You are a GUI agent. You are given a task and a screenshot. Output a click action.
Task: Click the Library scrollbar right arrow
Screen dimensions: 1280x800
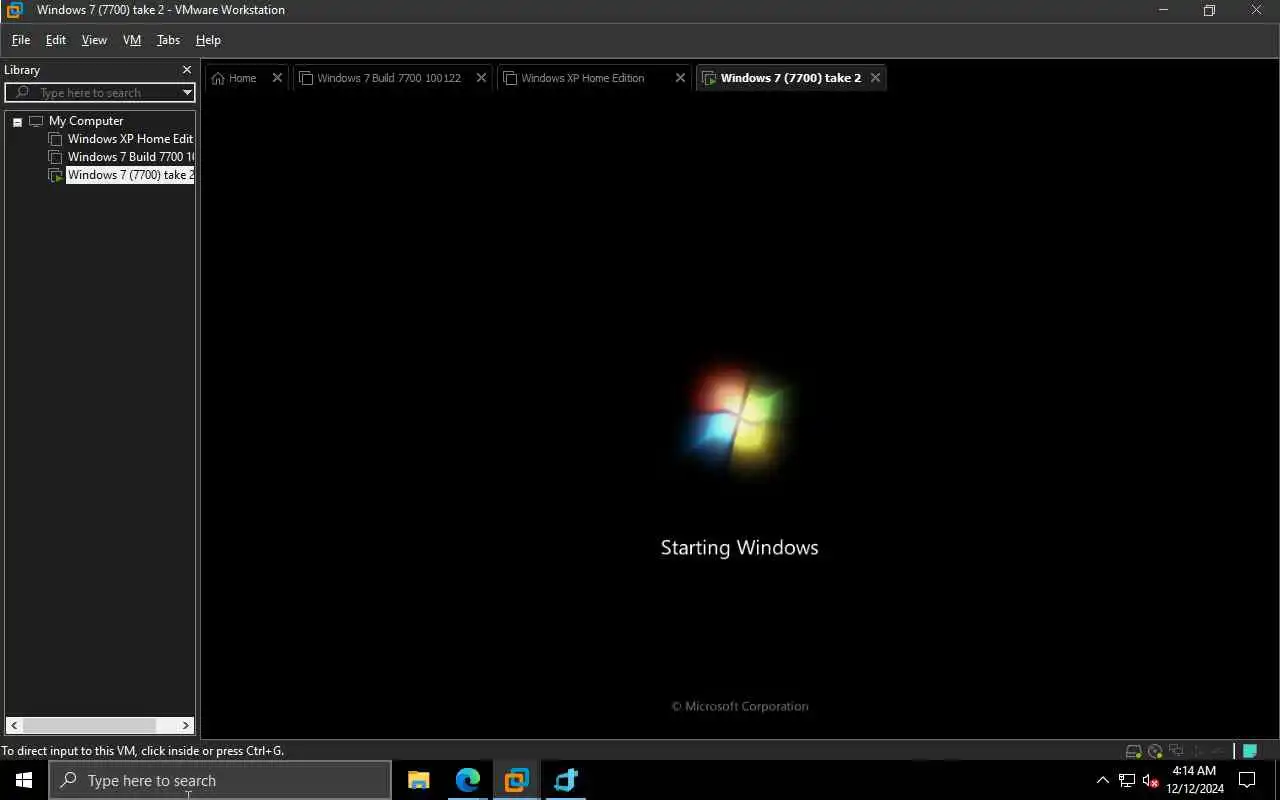tap(186, 726)
